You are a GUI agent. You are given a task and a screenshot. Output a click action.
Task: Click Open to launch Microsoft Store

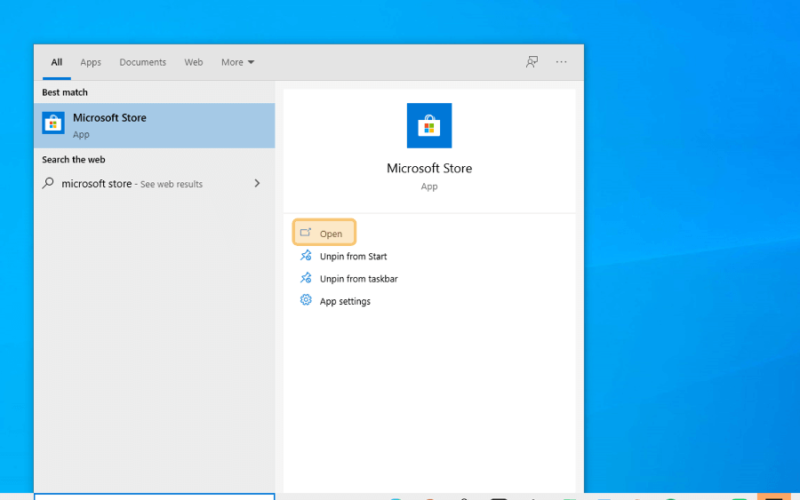click(x=324, y=233)
